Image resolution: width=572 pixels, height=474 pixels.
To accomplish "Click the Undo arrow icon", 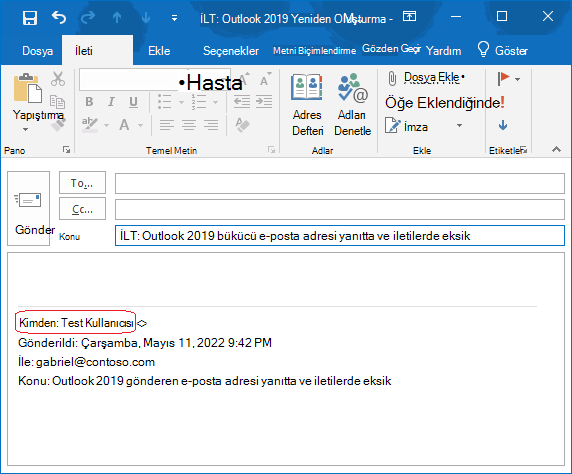I will point(59,17).
